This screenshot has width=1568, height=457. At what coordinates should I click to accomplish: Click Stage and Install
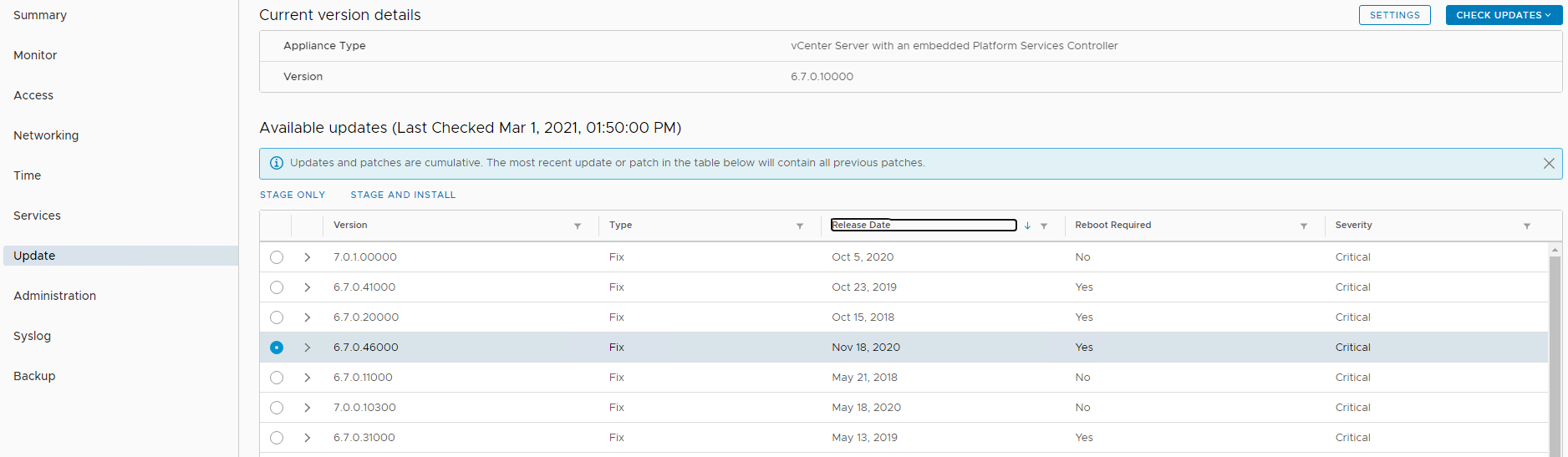tap(403, 195)
